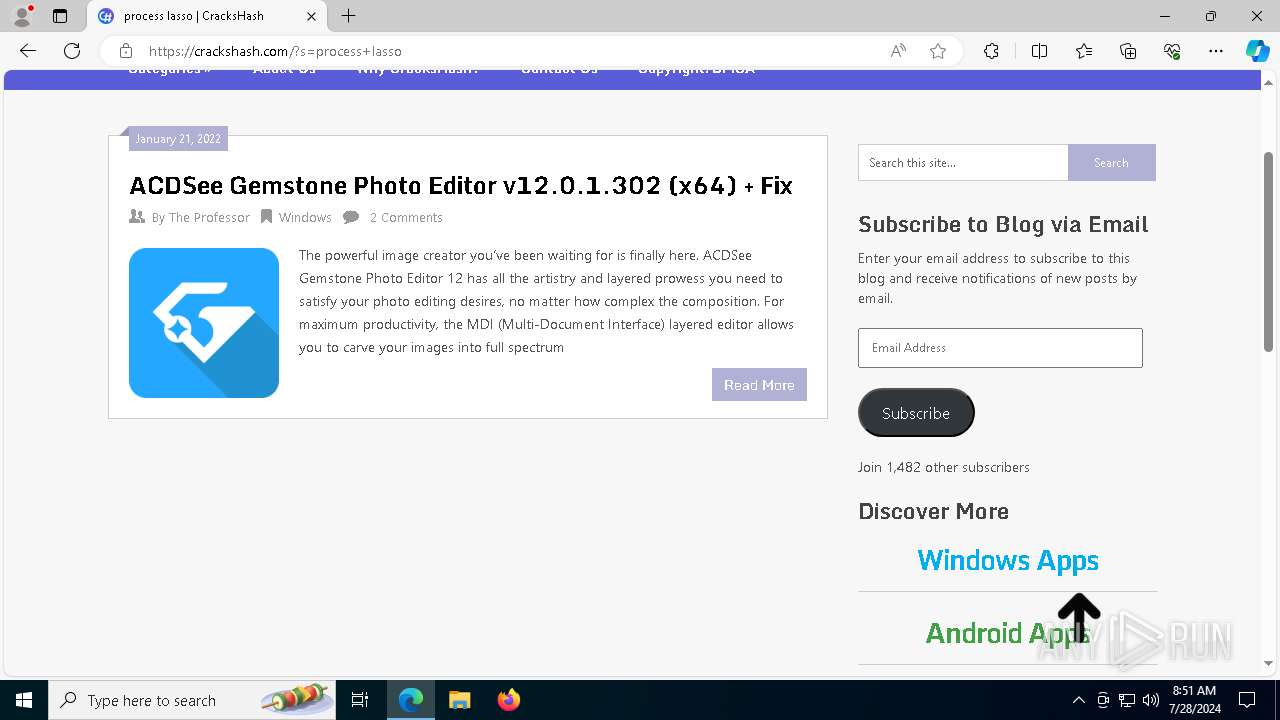This screenshot has width=1280, height=720.
Task: Open the tab actions menu
Action: [x=60, y=16]
